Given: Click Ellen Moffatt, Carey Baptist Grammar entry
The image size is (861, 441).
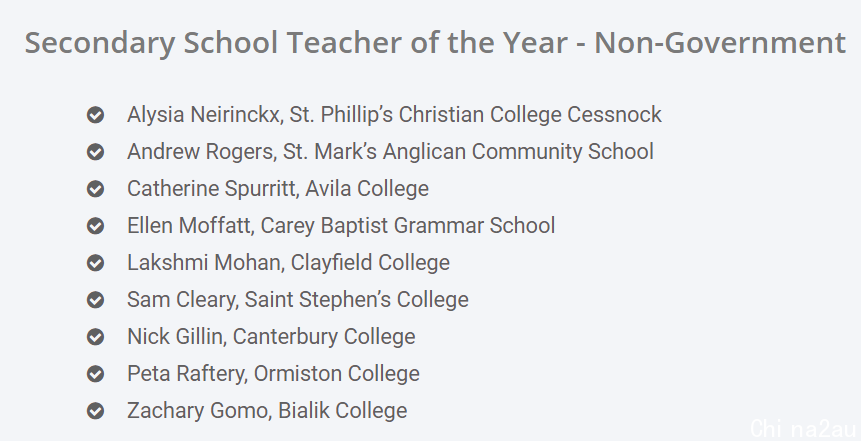Looking at the screenshot, I should click(341, 226).
